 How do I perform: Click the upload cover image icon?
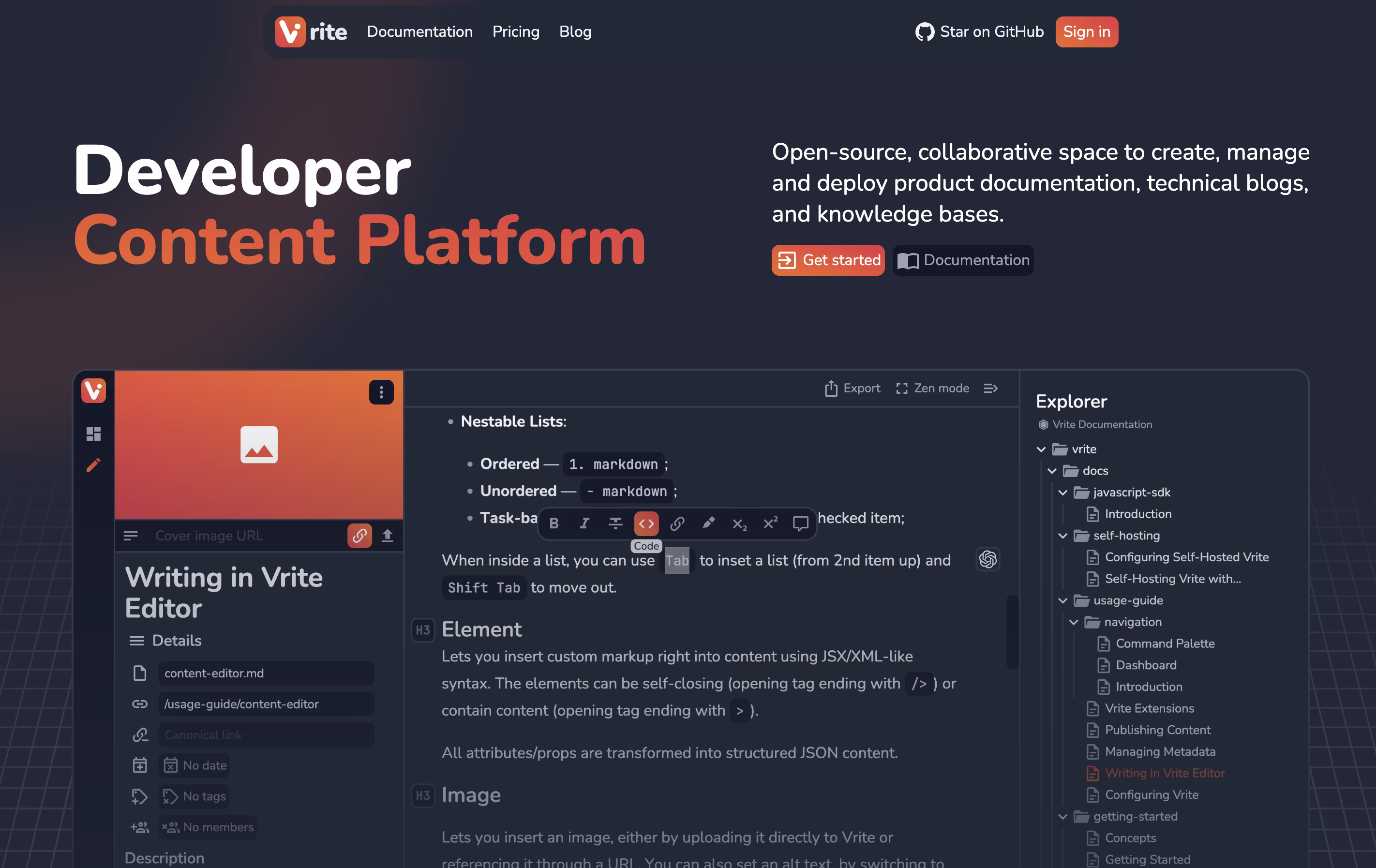coord(388,536)
